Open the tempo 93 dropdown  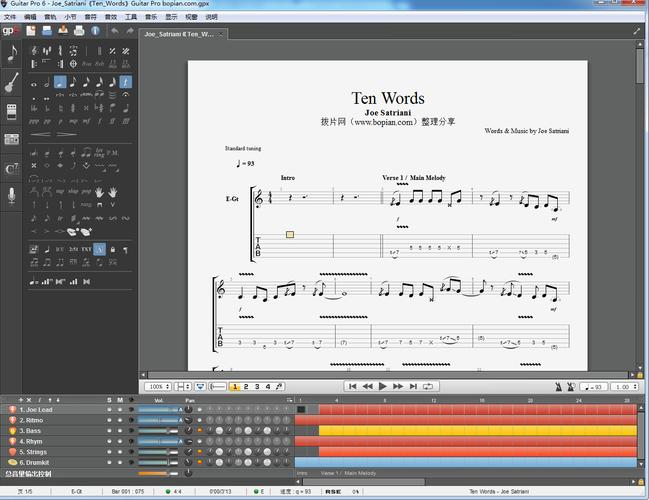(593, 386)
